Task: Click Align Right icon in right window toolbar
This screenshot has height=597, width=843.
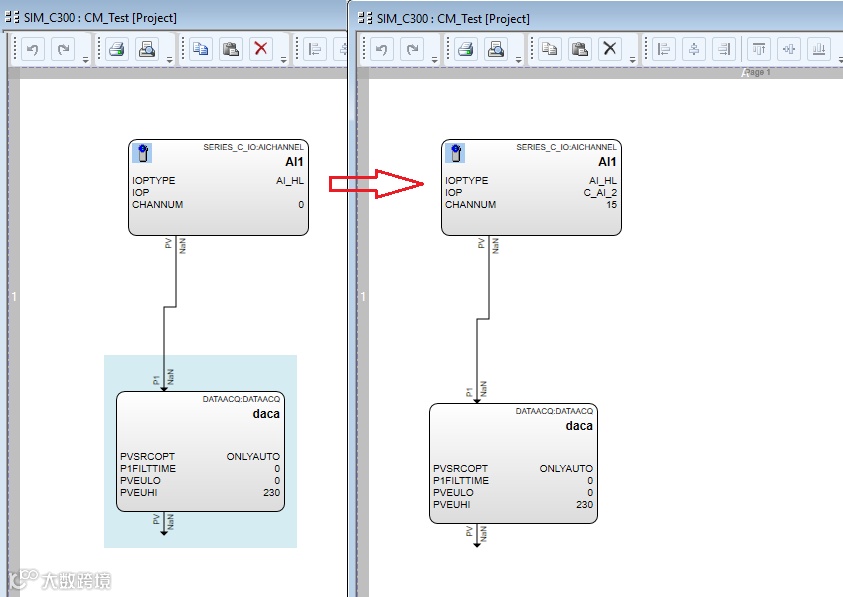Action: (724, 49)
